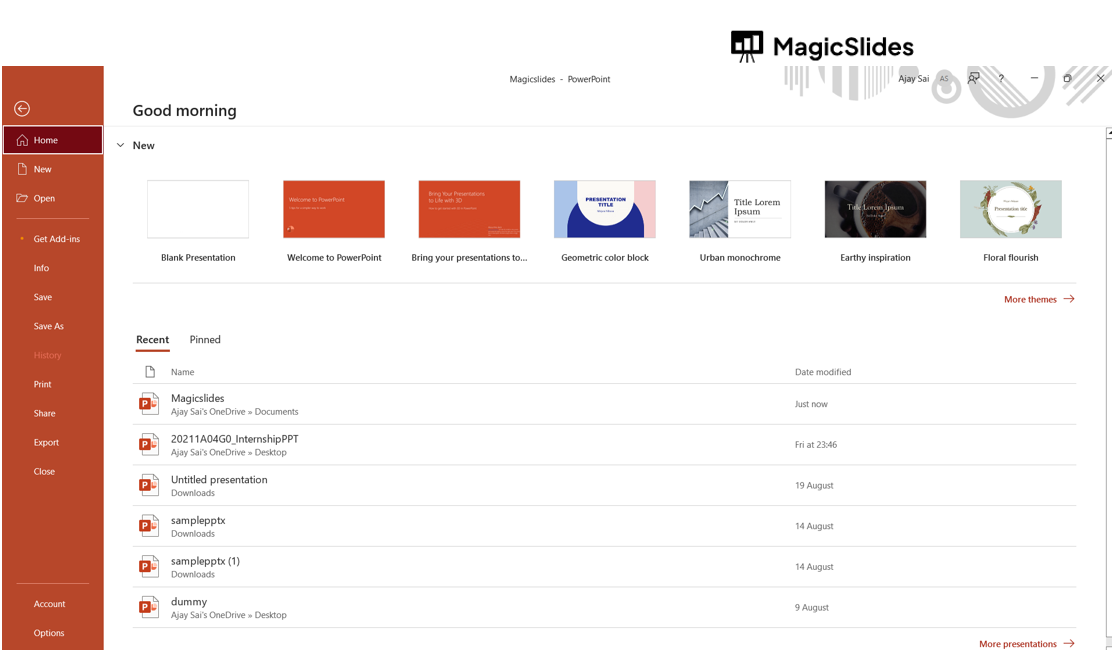Switch to the Pinned tab

tap(205, 340)
